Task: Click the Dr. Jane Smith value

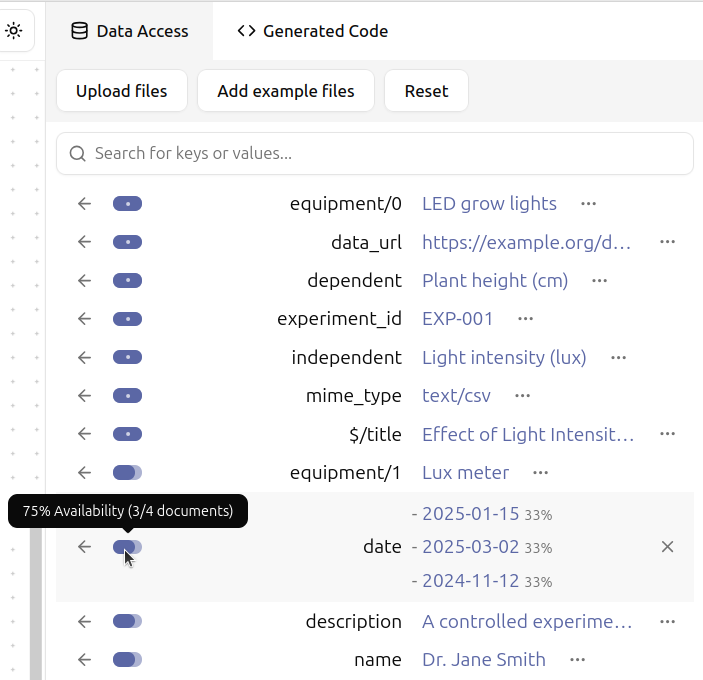Action: [484, 660]
